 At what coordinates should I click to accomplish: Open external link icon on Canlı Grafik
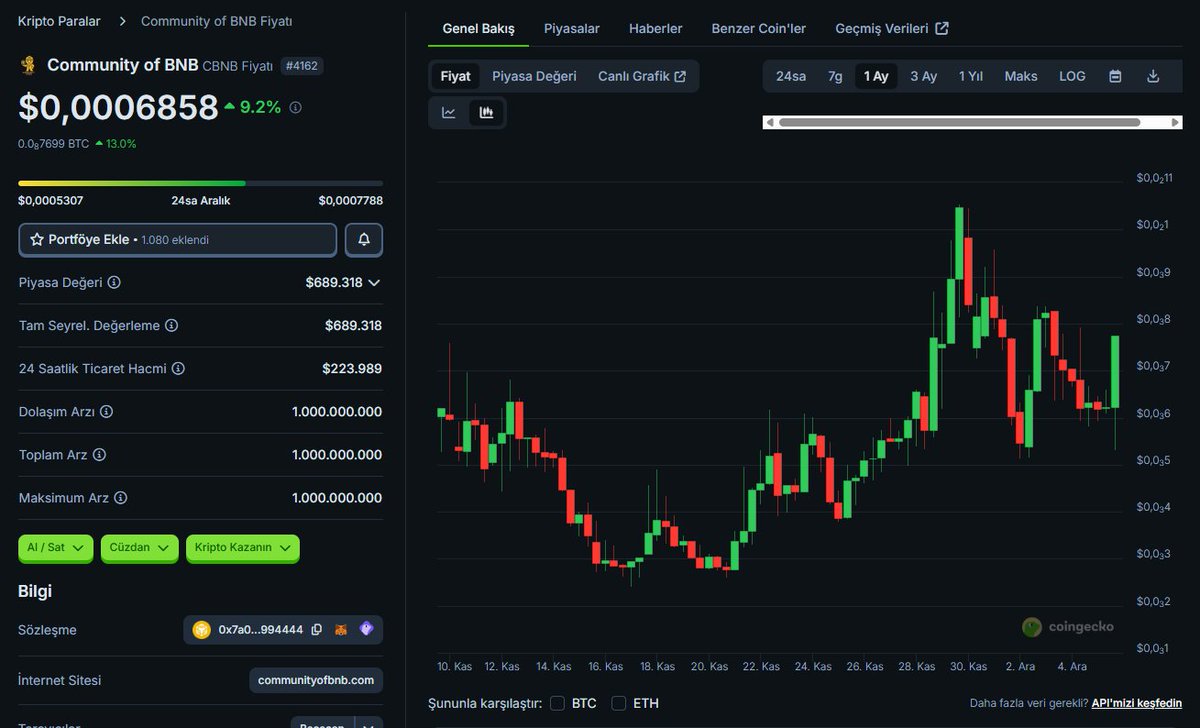pyautogui.click(x=681, y=76)
